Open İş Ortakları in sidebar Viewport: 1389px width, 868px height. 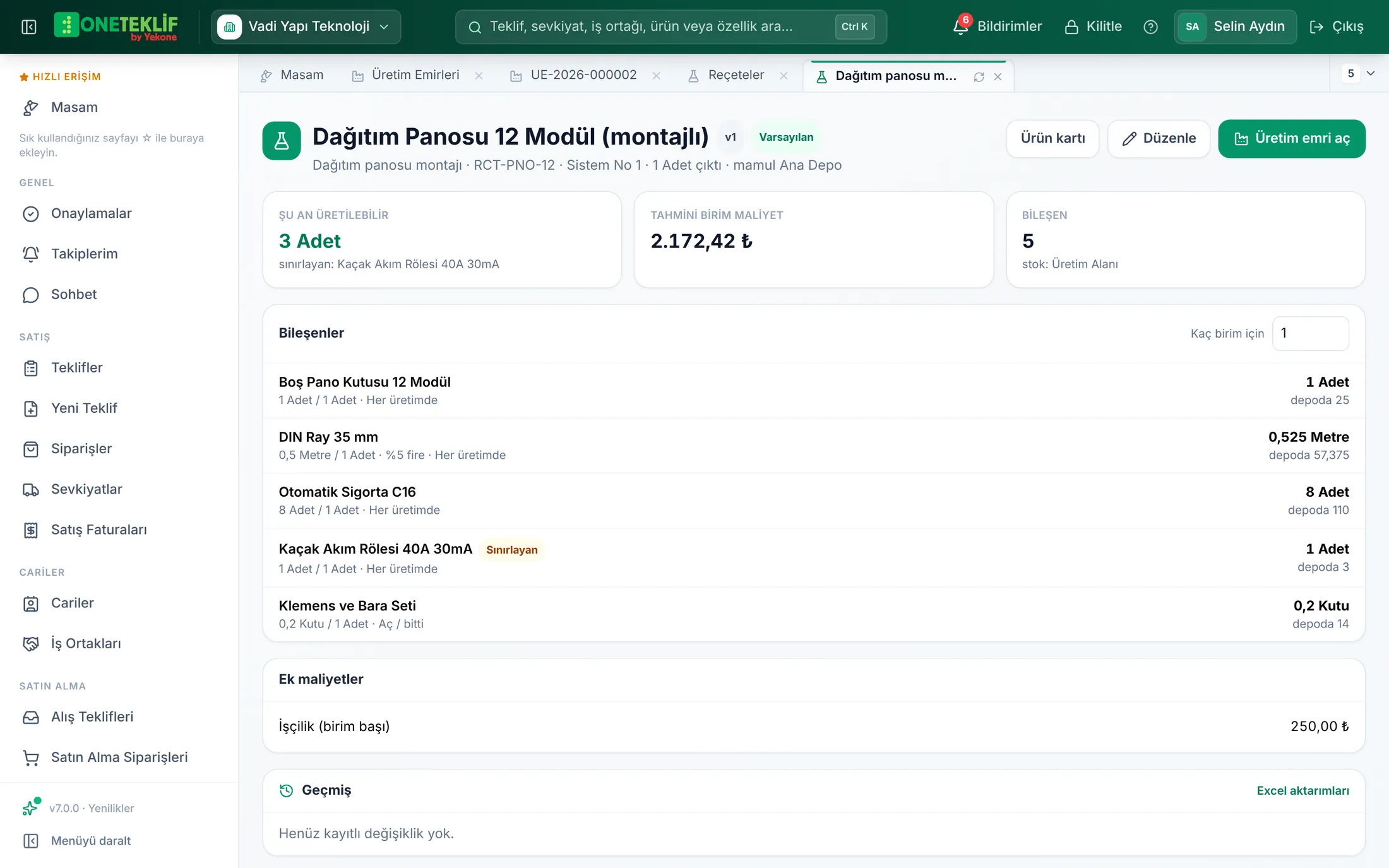119,643
